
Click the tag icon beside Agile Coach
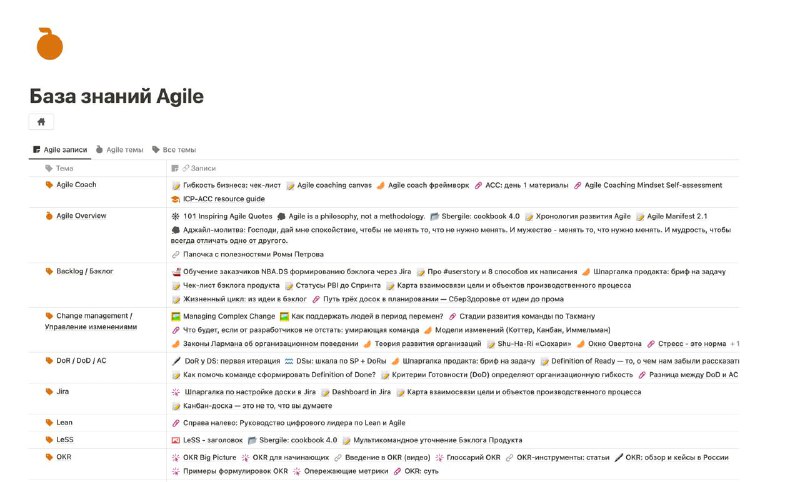(49, 185)
